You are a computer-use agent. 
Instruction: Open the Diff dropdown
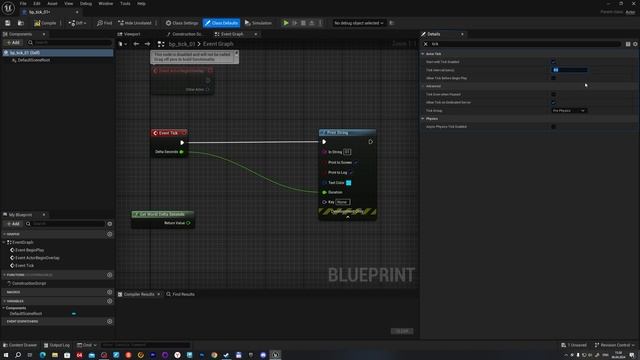[x=77, y=23]
